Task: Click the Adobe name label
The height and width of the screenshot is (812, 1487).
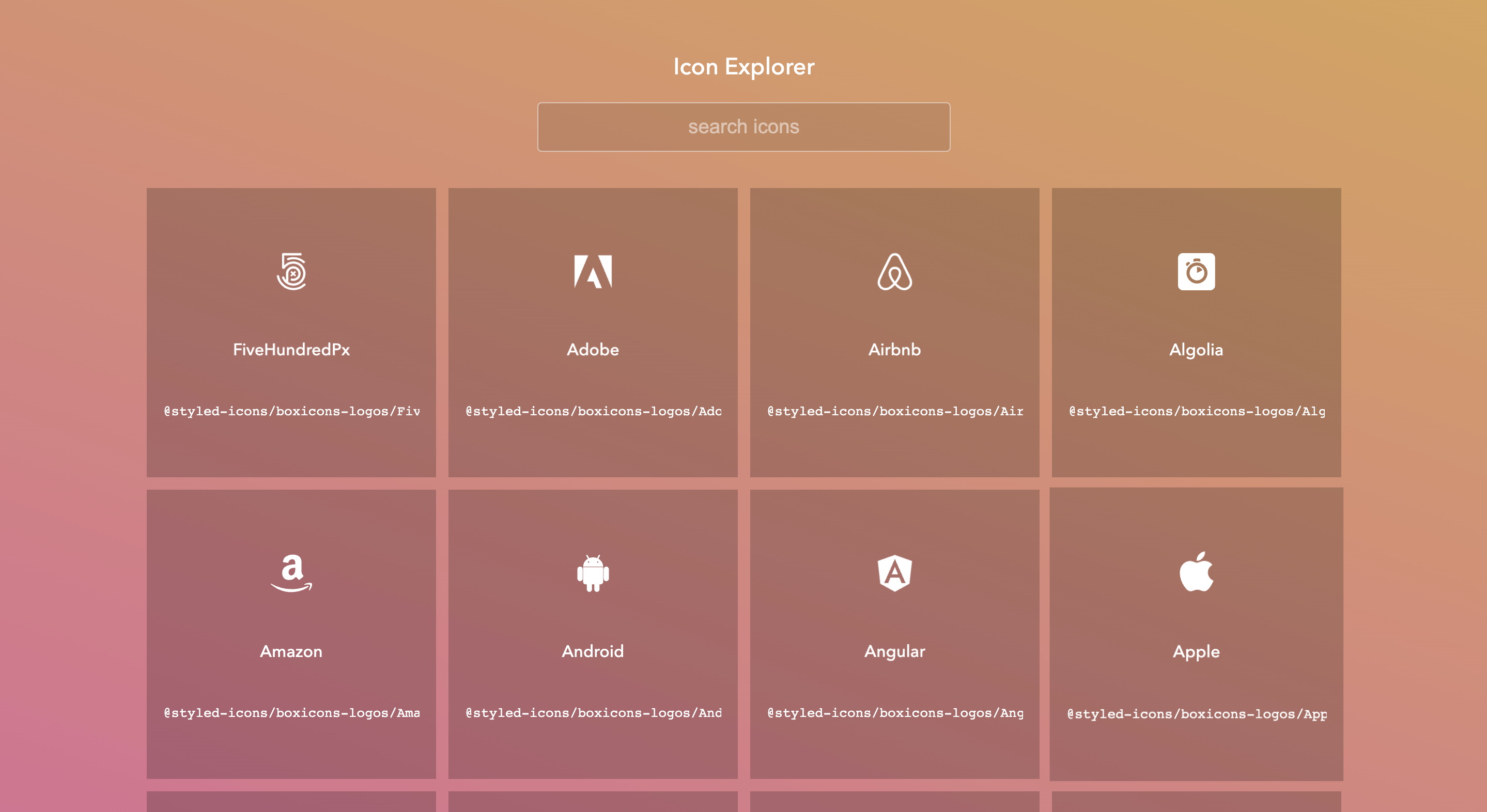Action: (x=593, y=350)
